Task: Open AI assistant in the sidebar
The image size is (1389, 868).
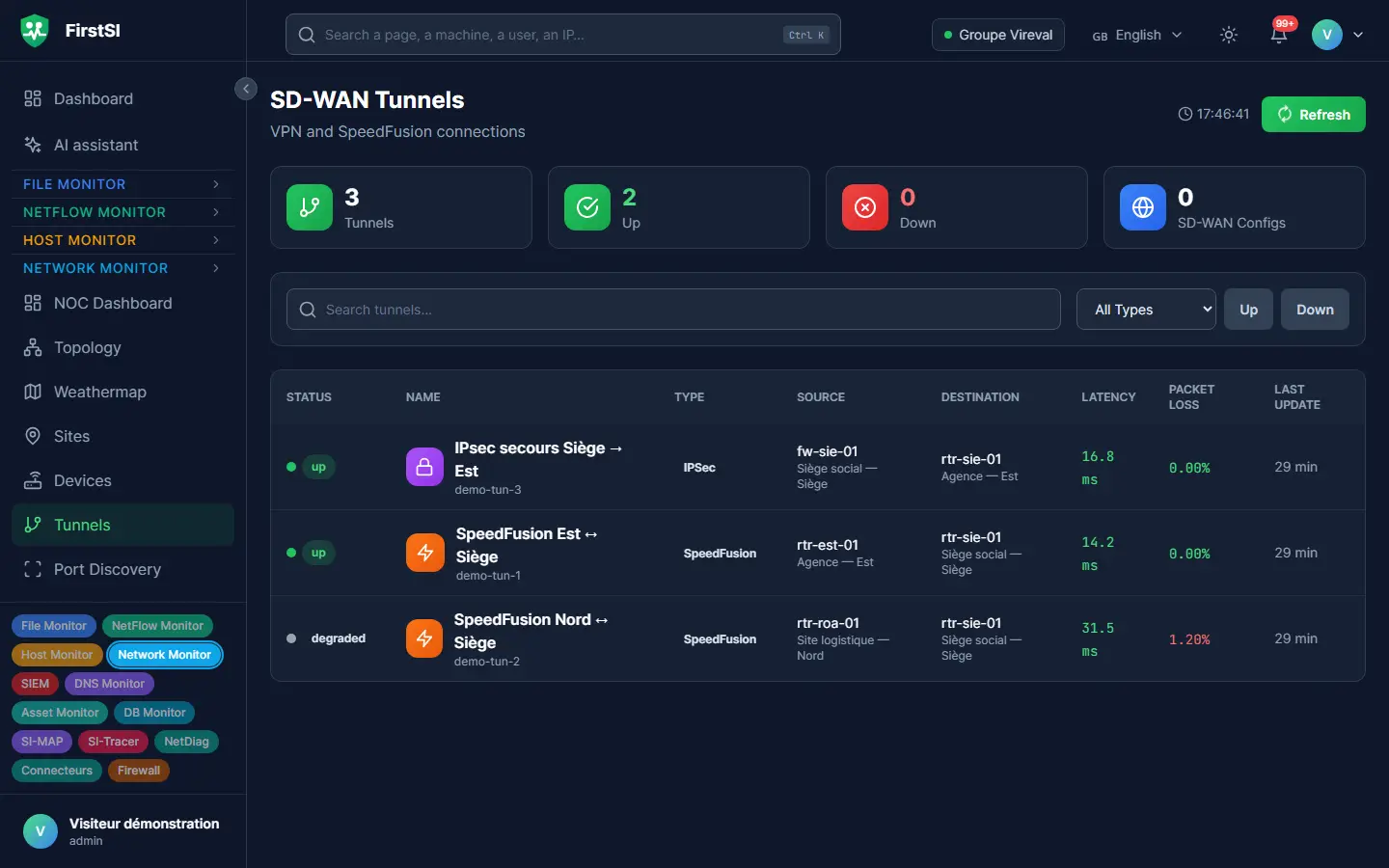Action: pos(123,145)
